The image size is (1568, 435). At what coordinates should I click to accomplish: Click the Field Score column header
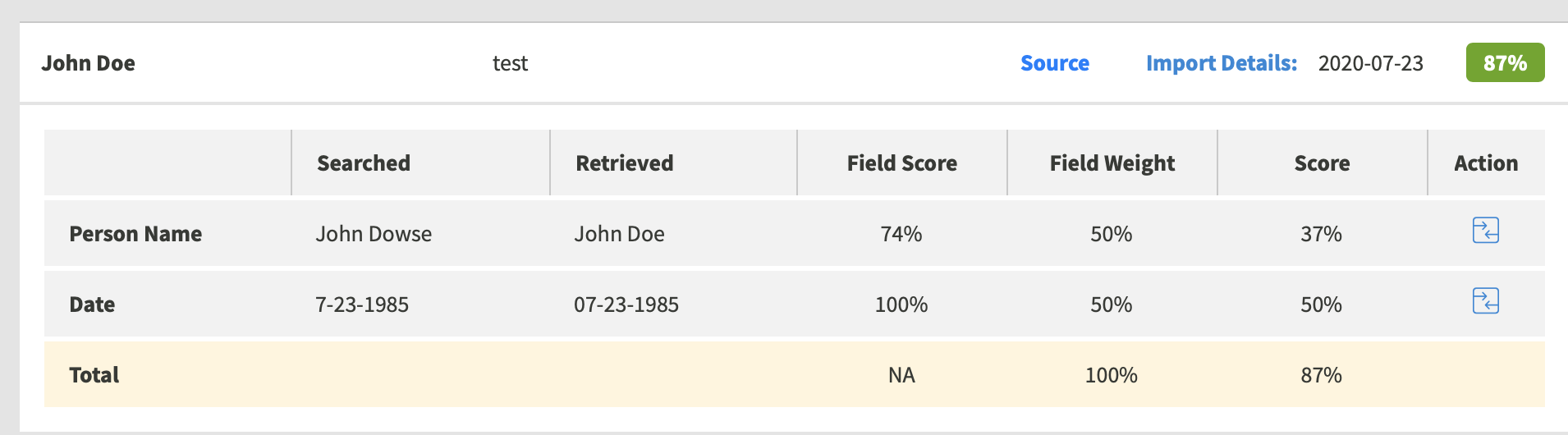901,163
